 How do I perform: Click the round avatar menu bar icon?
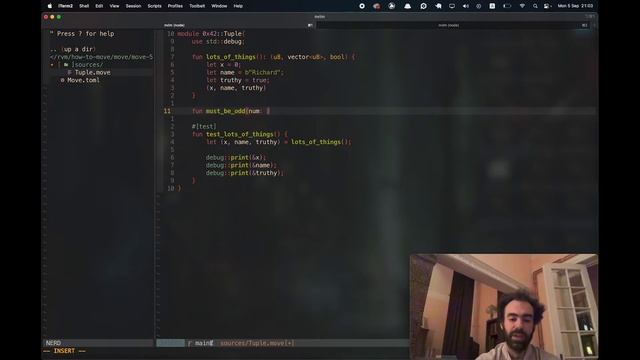[391, 6]
